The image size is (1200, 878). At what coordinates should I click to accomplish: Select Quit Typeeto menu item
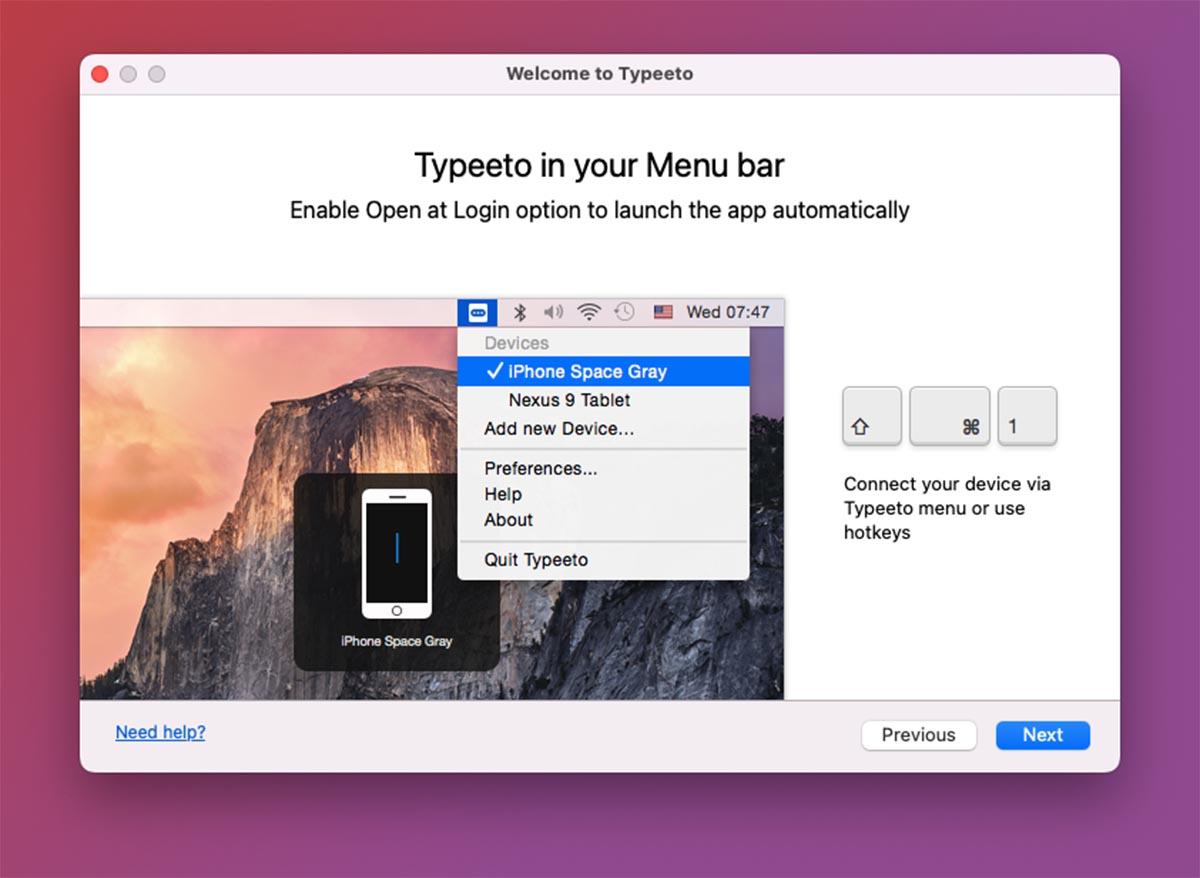tap(536, 560)
